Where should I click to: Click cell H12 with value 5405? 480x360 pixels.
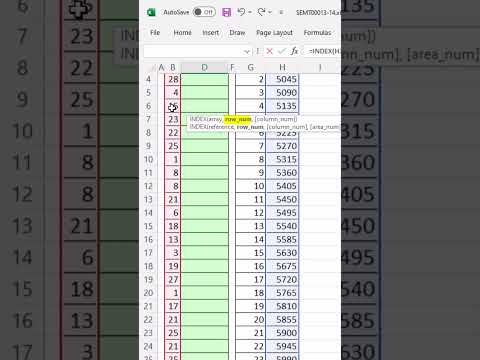(x=282, y=186)
